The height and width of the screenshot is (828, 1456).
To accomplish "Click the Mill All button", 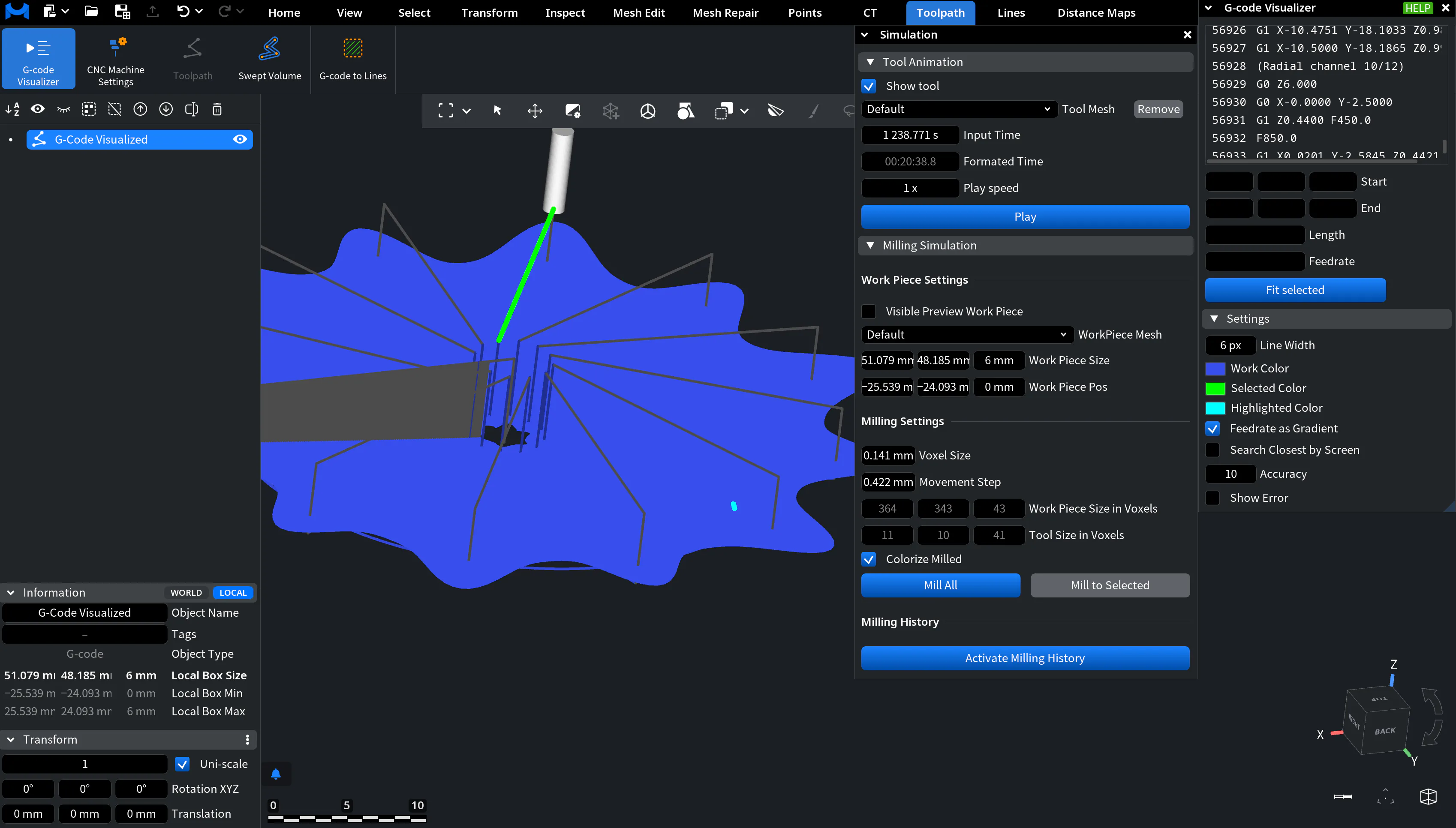I will click(940, 585).
